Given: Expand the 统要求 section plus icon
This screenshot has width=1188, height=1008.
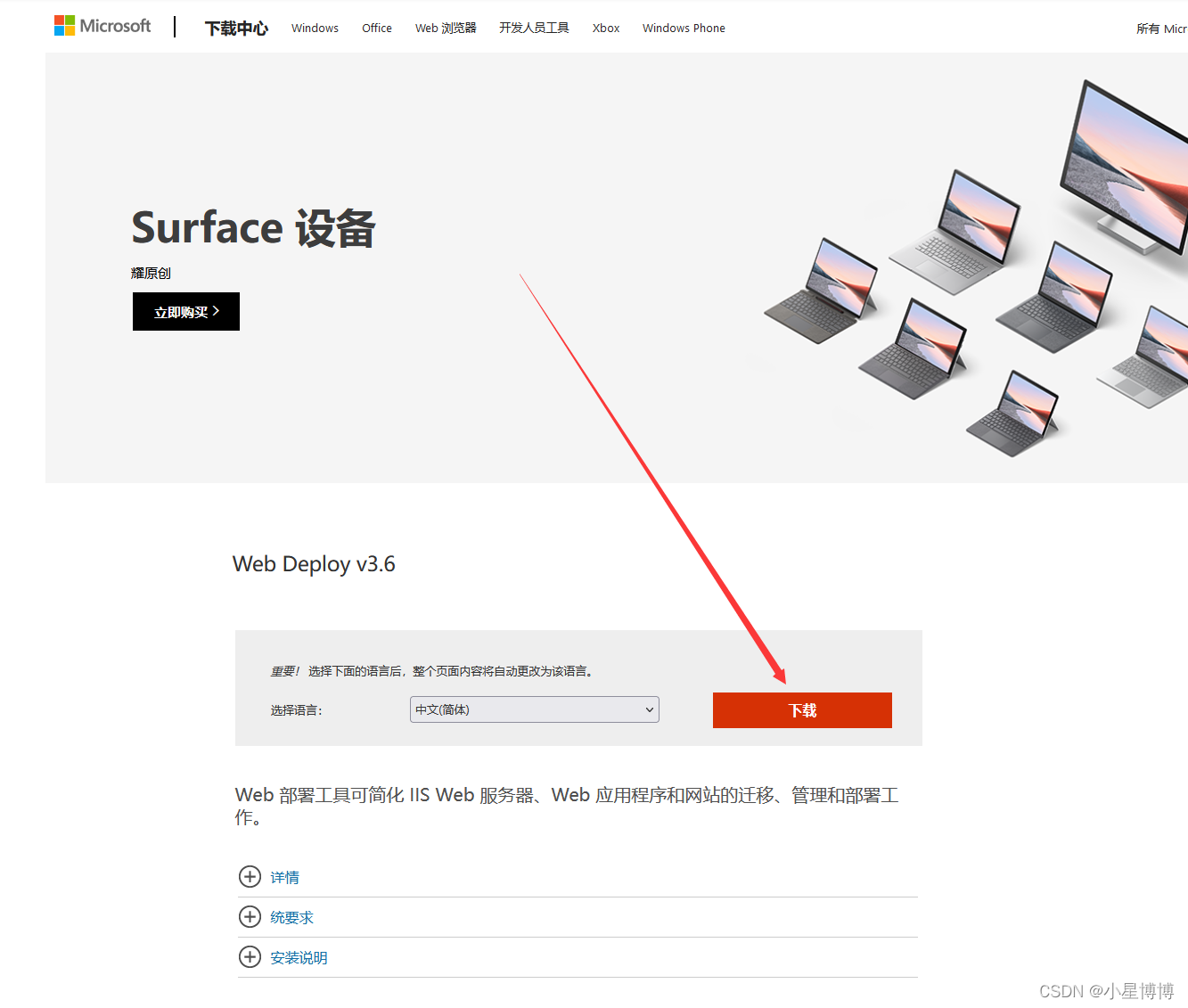Looking at the screenshot, I should point(250,917).
